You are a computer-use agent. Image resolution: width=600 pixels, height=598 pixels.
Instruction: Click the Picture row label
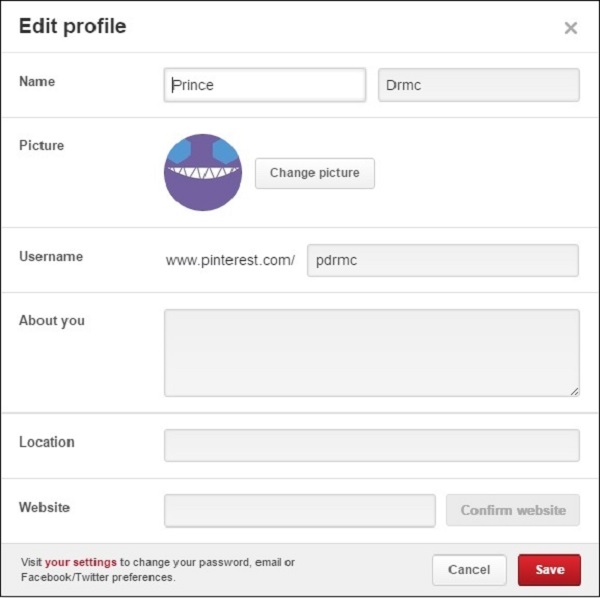click(41, 145)
